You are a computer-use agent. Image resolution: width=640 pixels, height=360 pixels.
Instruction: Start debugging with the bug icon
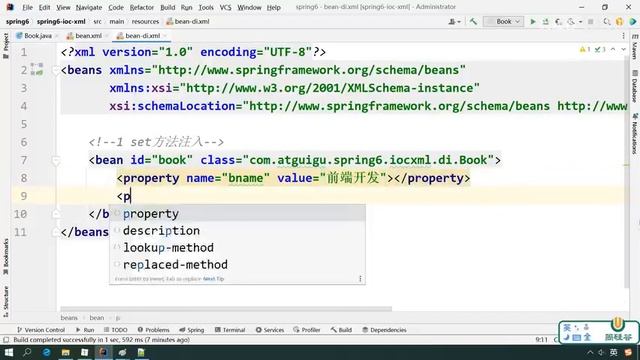coord(546,22)
